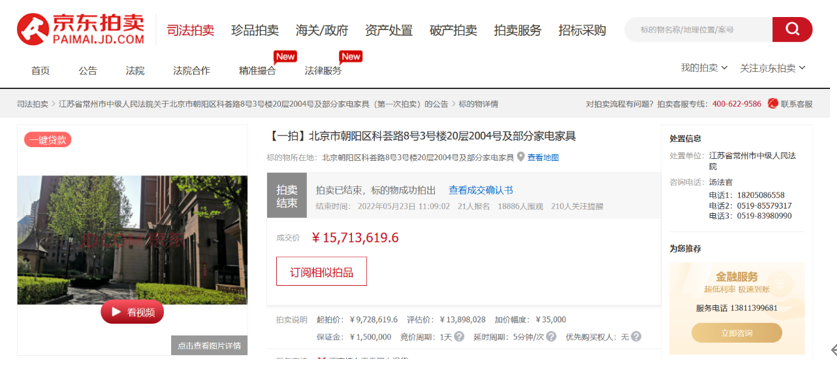Click the 汤法官 contact name
The image size is (837, 366).
point(721,182)
